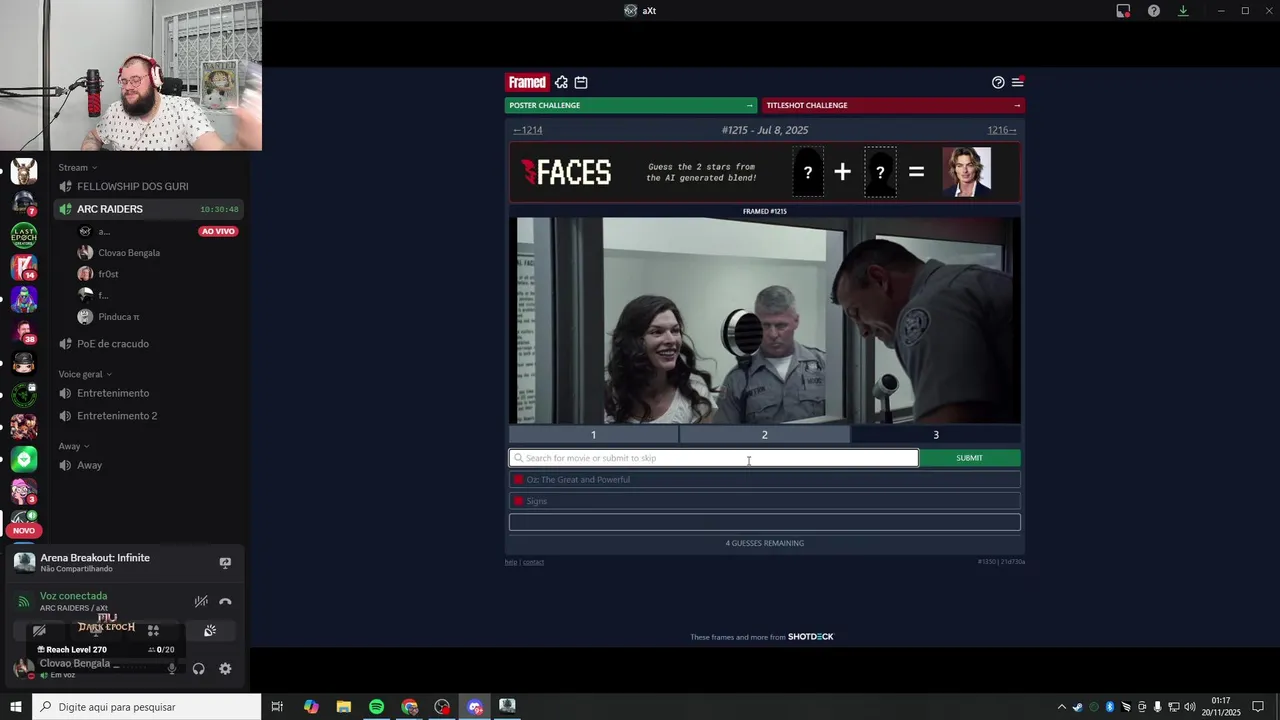
Task: Open the activities grid icon
Action: [153, 631]
